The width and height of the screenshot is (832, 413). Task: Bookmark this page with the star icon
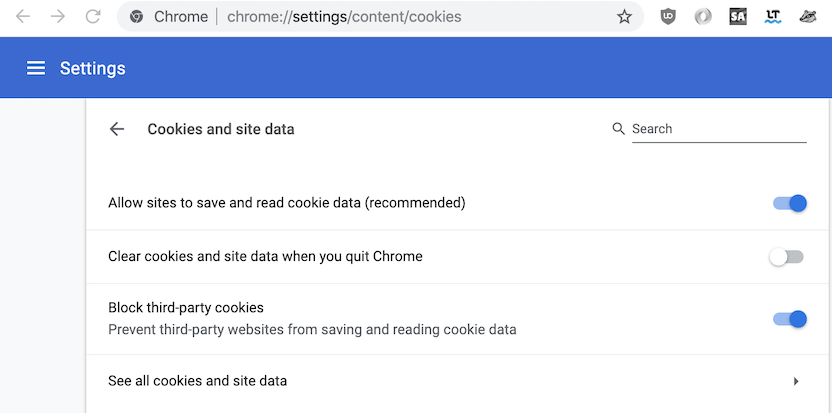click(x=625, y=17)
